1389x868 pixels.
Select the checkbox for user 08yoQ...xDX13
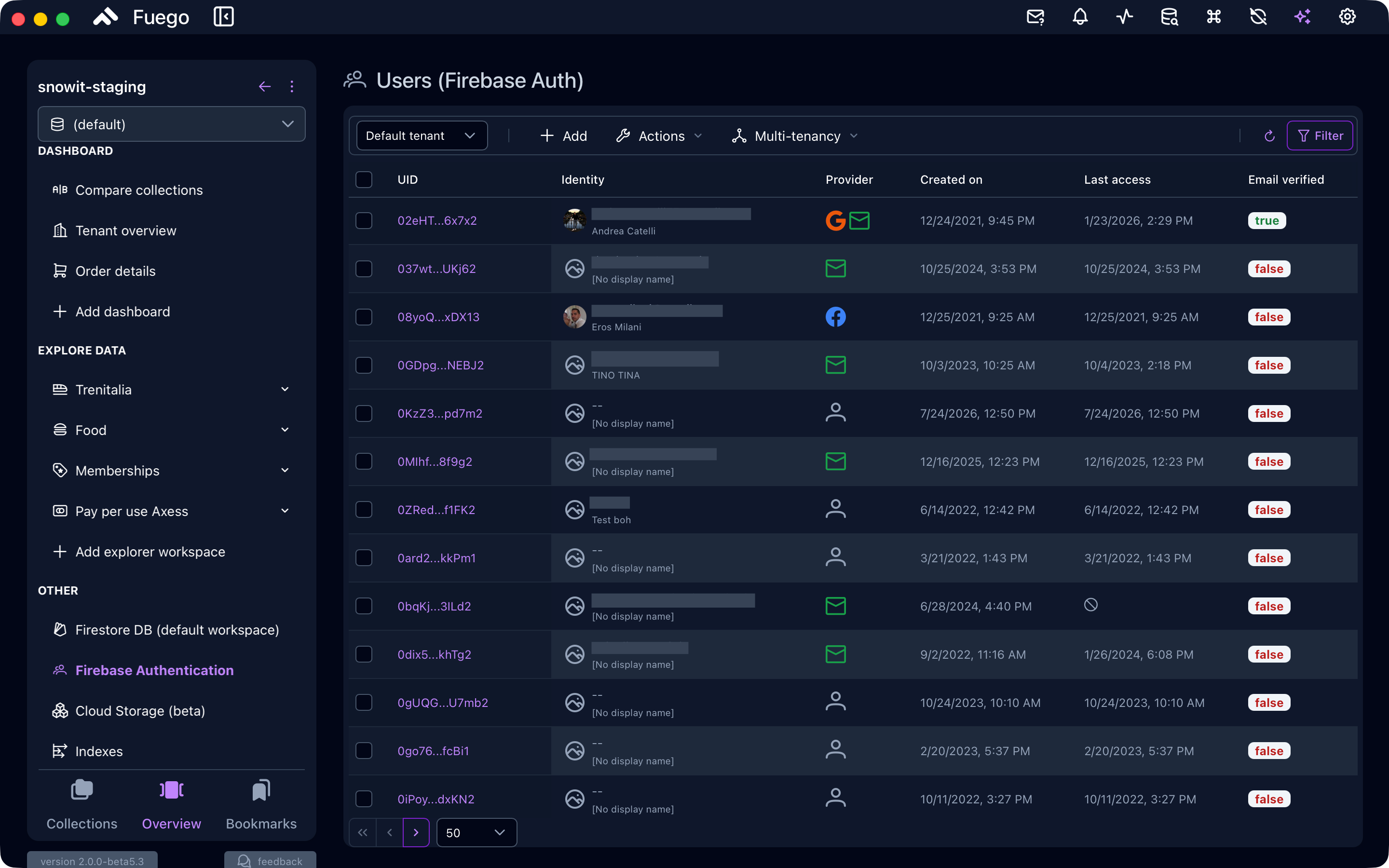tap(364, 317)
